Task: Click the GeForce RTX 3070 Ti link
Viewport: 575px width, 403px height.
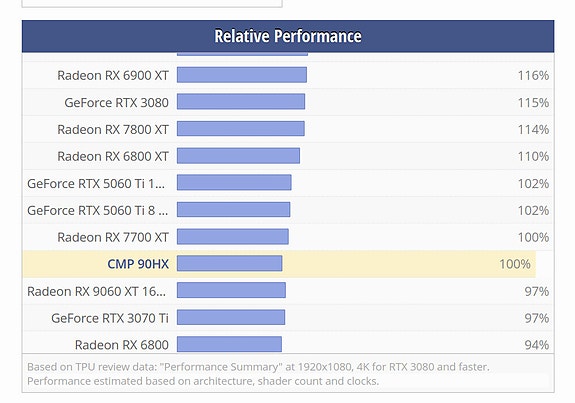Action: [110, 318]
